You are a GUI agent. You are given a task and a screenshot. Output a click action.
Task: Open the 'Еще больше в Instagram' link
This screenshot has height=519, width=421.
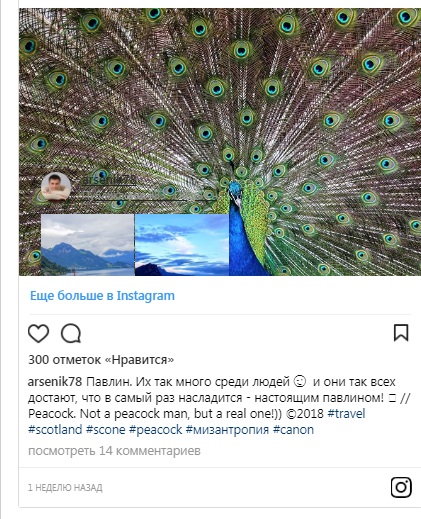[102, 296]
